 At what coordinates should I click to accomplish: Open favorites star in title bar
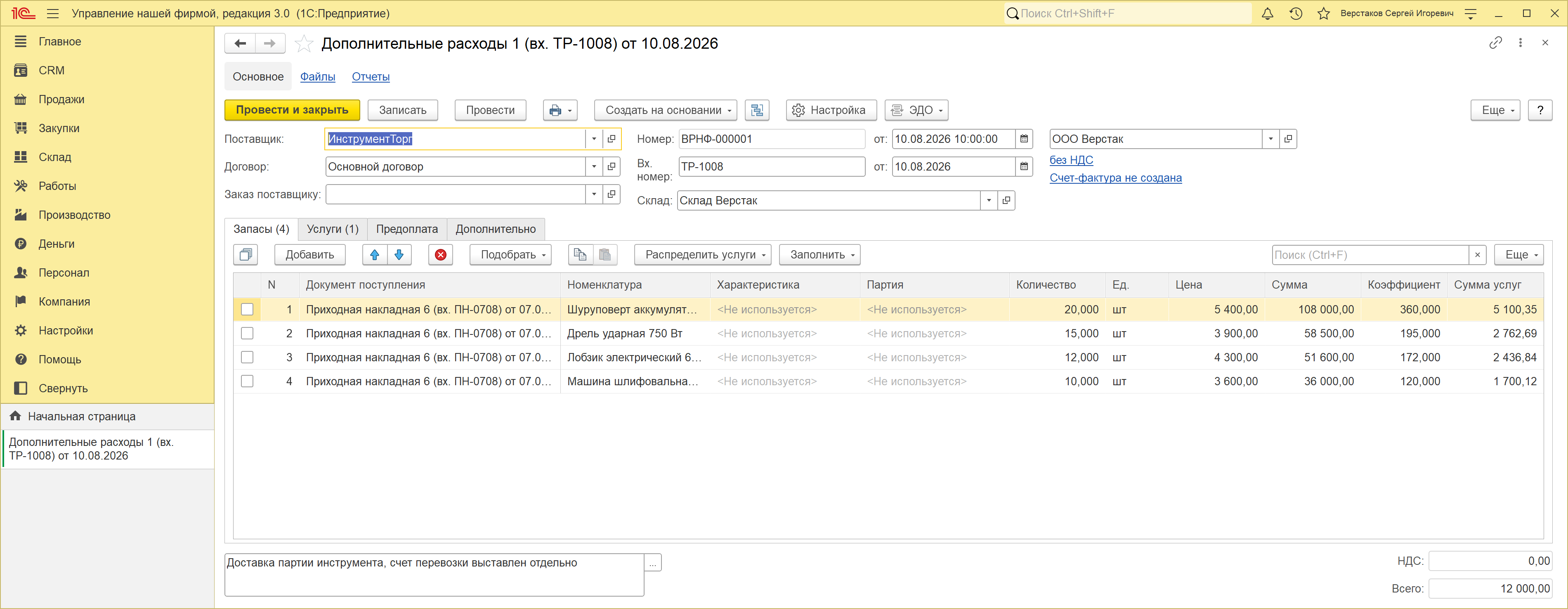tap(1324, 13)
